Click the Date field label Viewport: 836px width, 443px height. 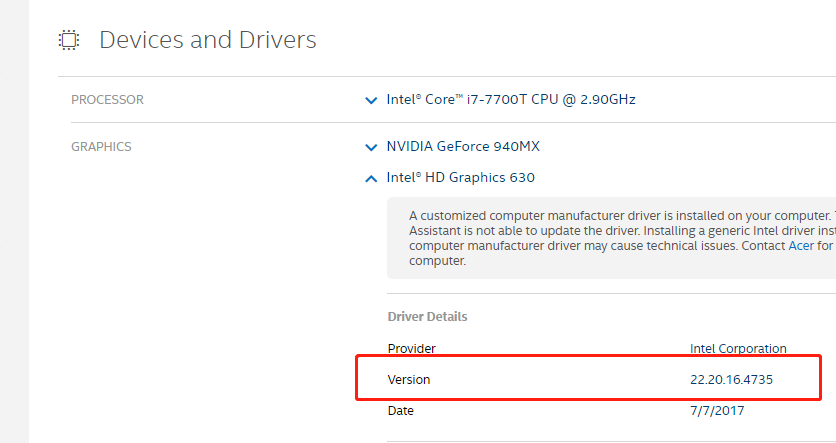coord(400,411)
